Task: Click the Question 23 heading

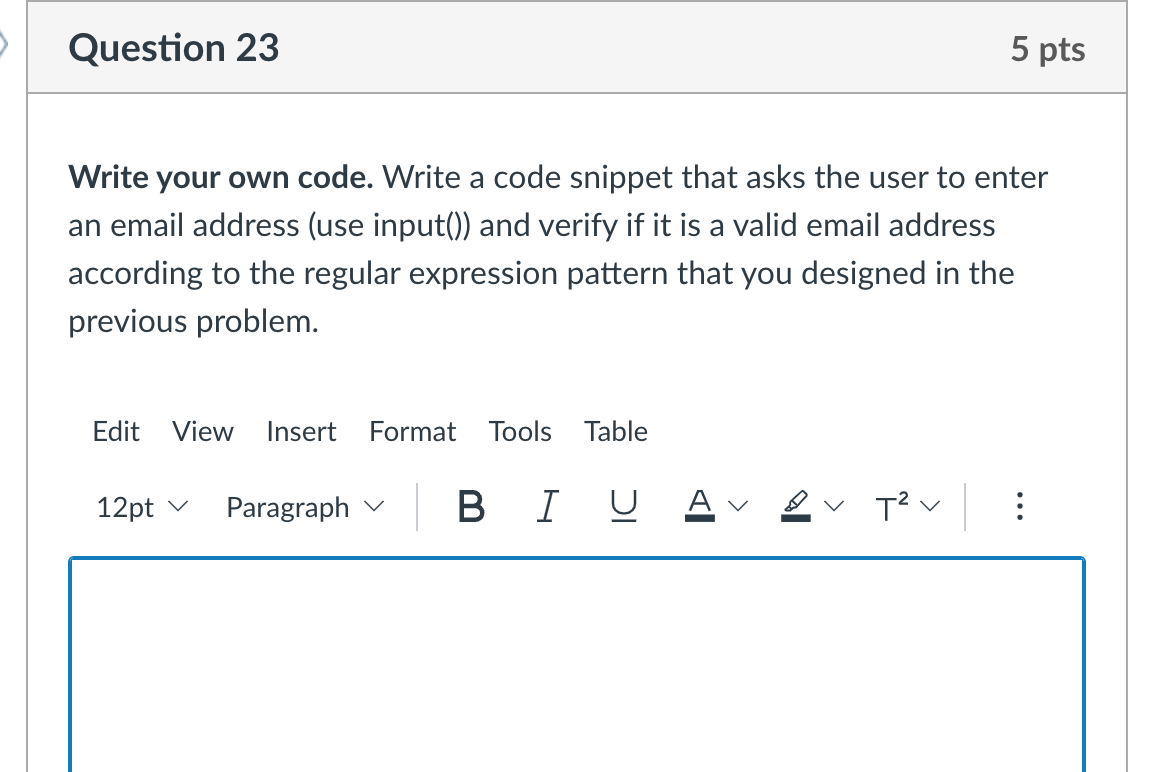Action: 173,47
